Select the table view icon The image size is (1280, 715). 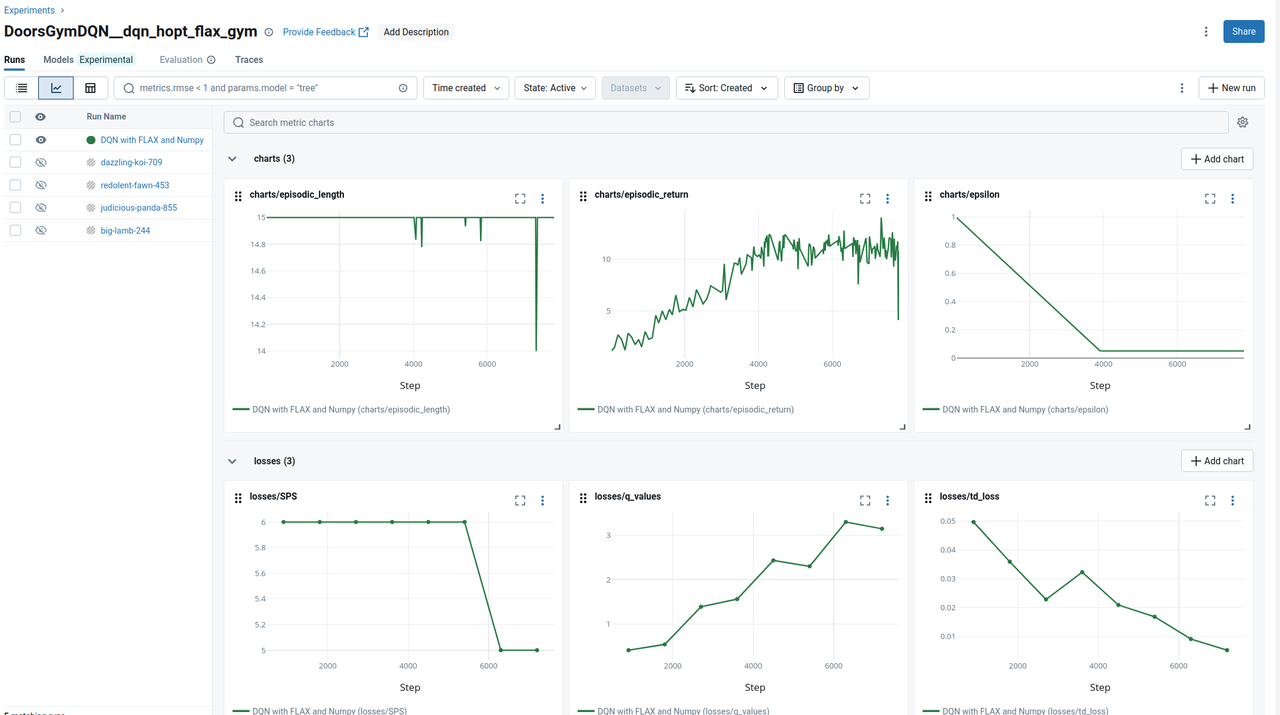[90, 88]
